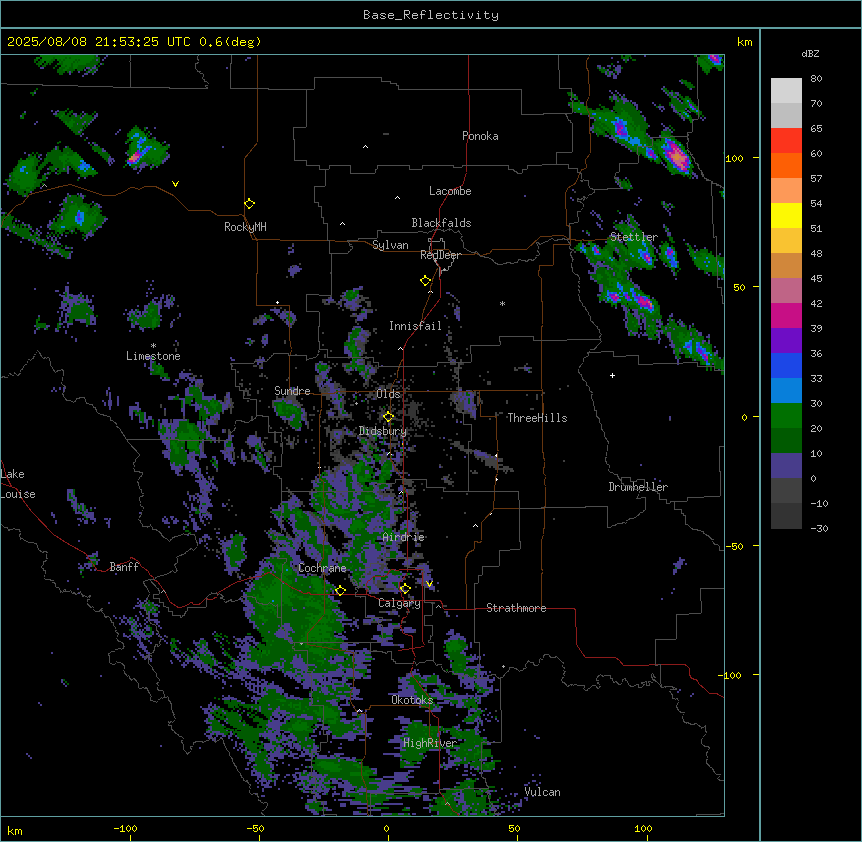This screenshot has height=842, width=862.
Task: Click the km unit label at bottom left
Action: click(x=15, y=831)
